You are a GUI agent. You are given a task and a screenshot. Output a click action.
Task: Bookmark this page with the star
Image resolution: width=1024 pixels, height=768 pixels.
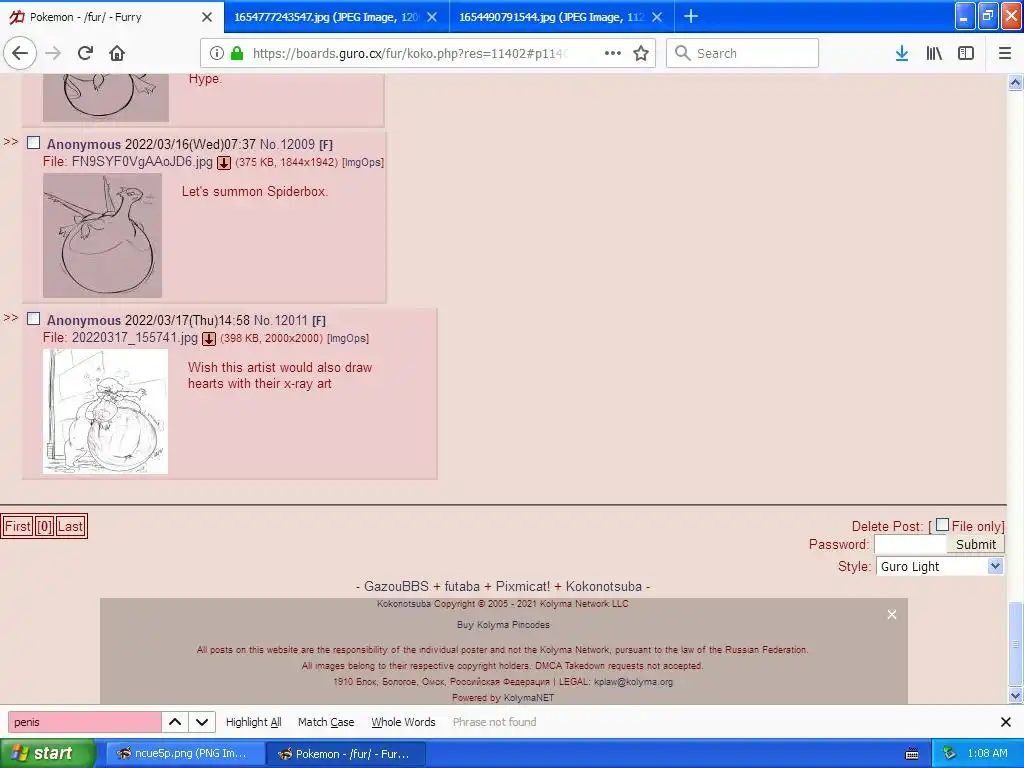click(641, 53)
